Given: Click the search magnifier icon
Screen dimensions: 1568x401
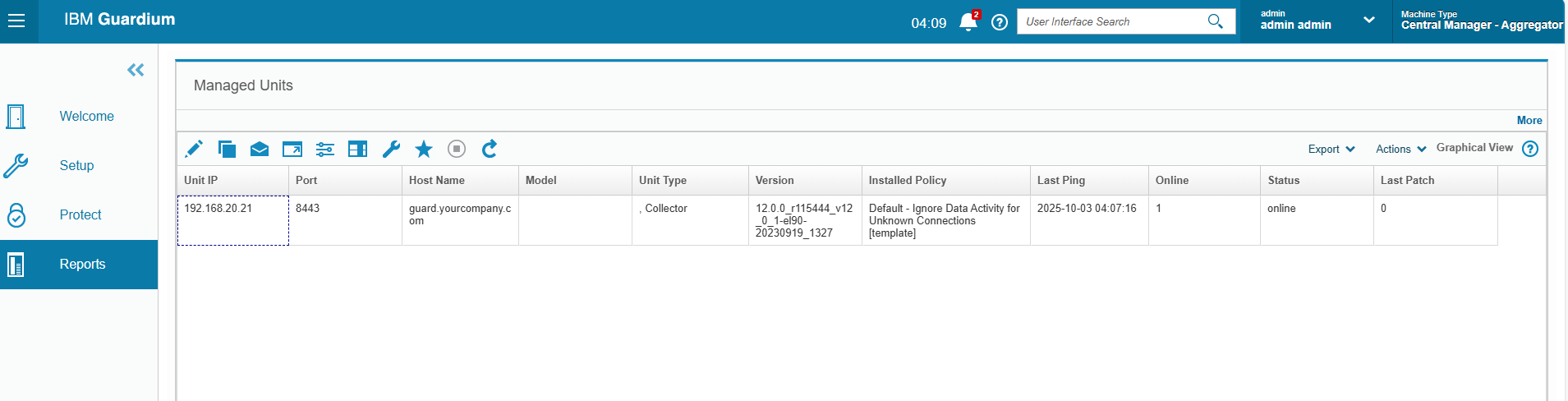Looking at the screenshot, I should pos(1215,21).
